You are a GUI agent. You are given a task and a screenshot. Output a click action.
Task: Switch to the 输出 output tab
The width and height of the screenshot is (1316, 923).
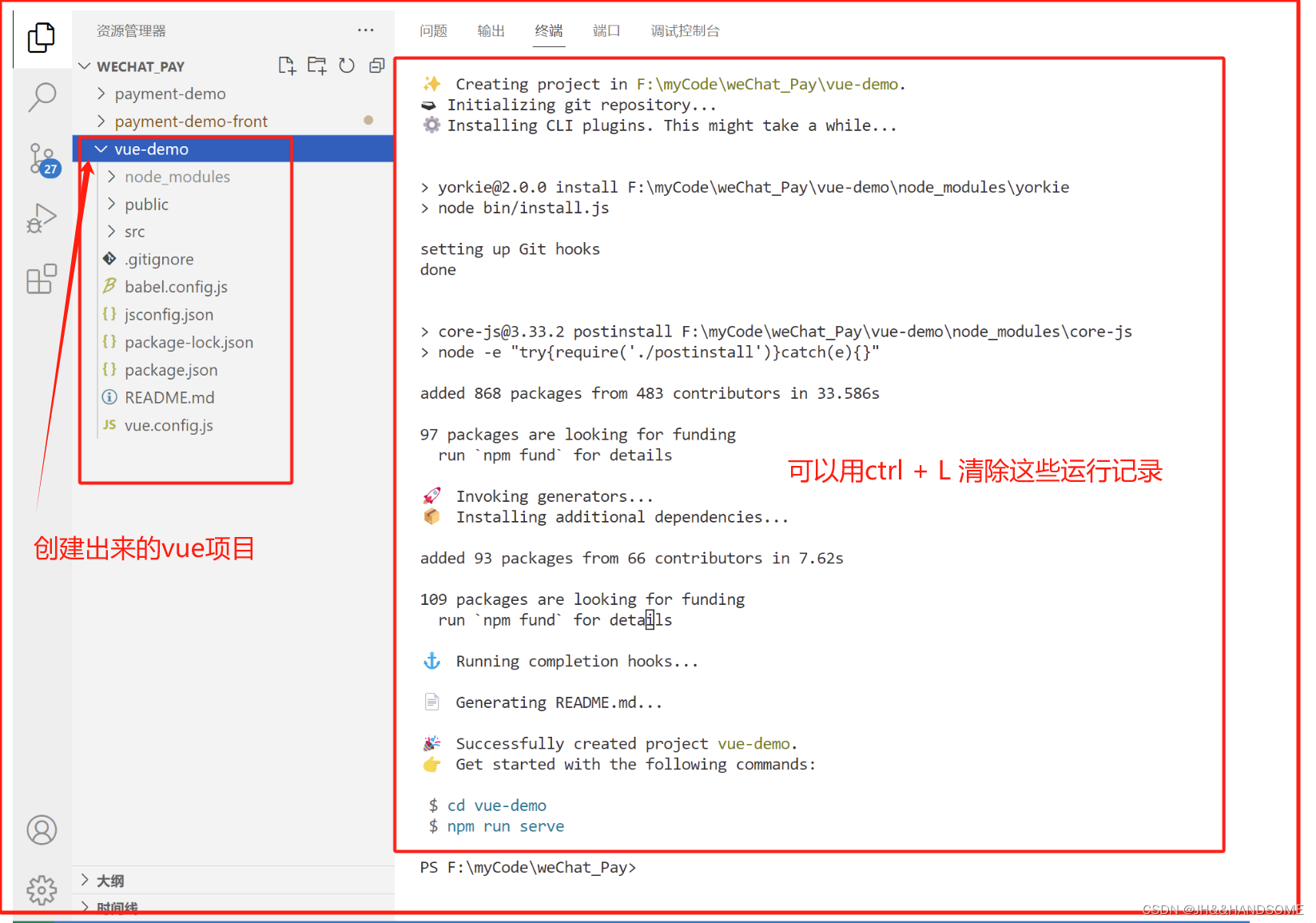(491, 30)
